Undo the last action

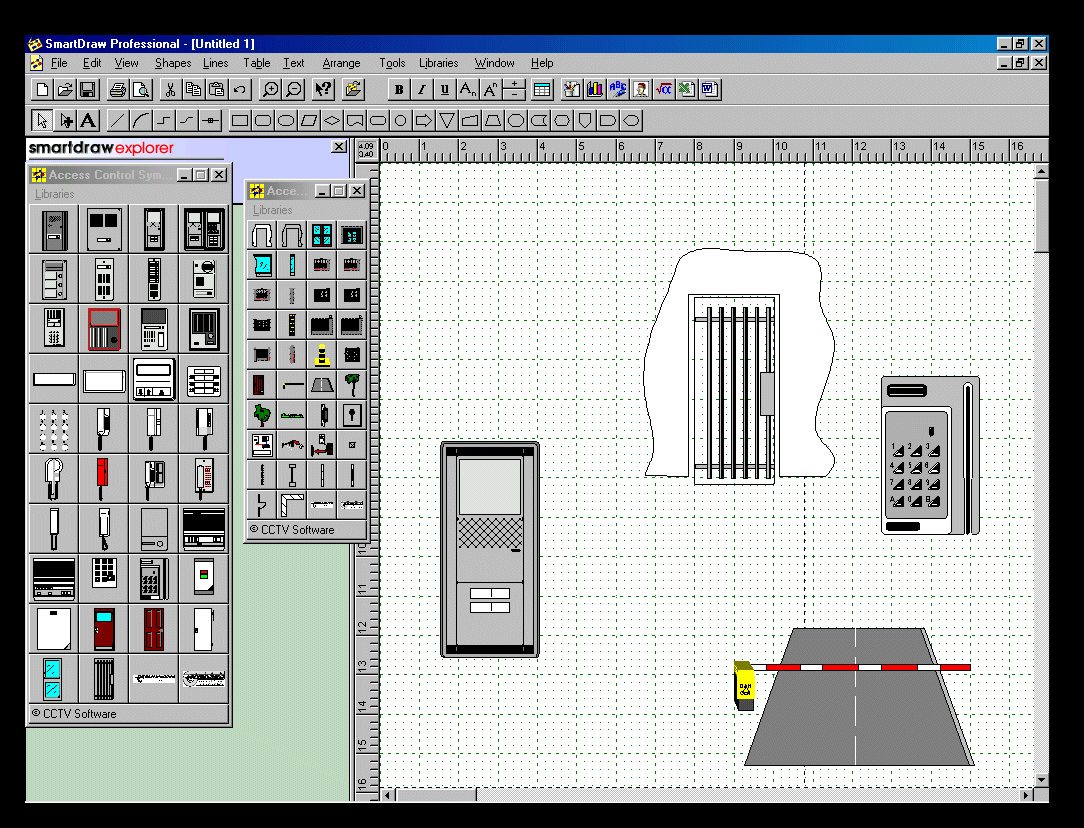239,89
